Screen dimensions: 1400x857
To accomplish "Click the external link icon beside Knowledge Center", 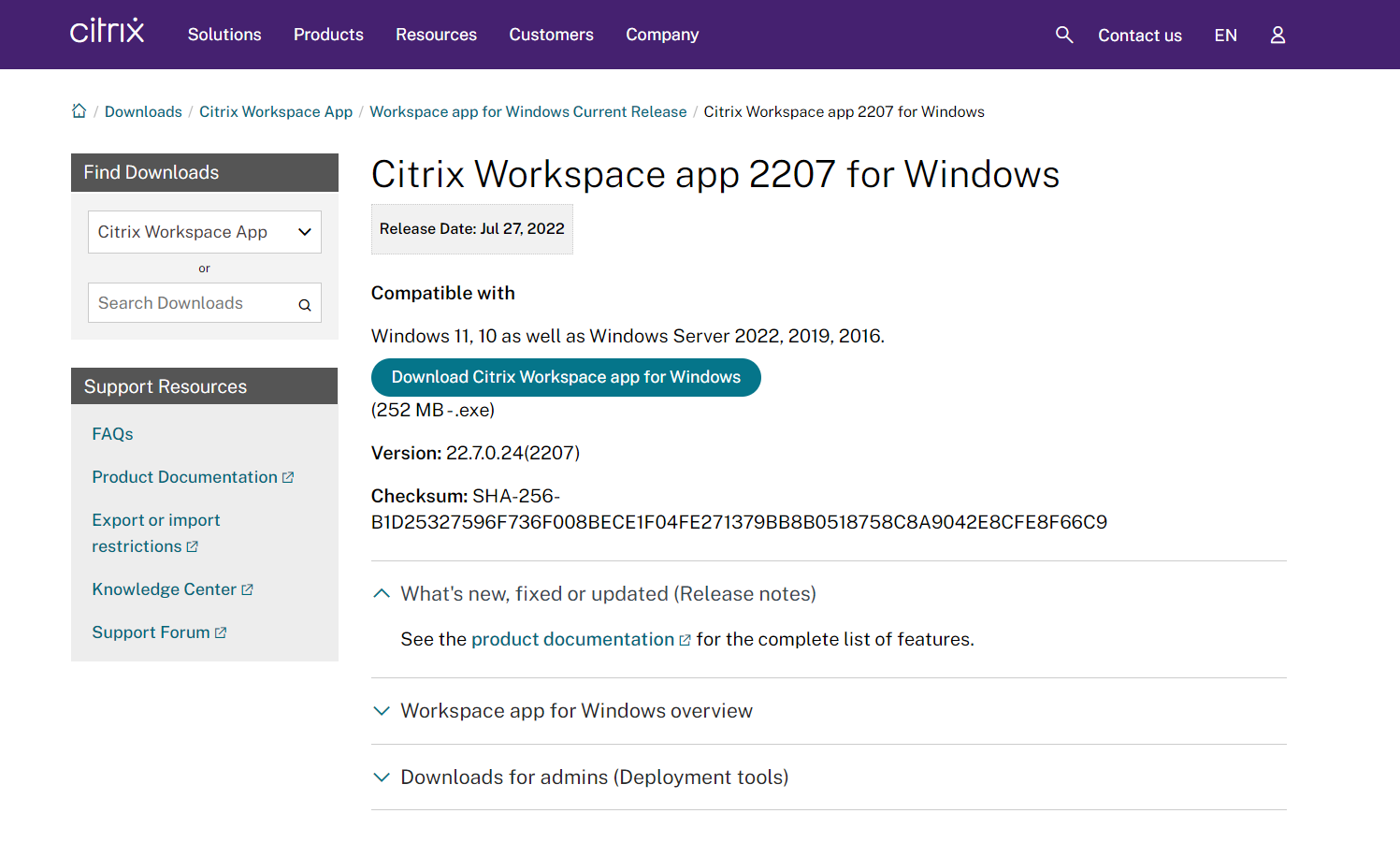I will click(x=248, y=588).
